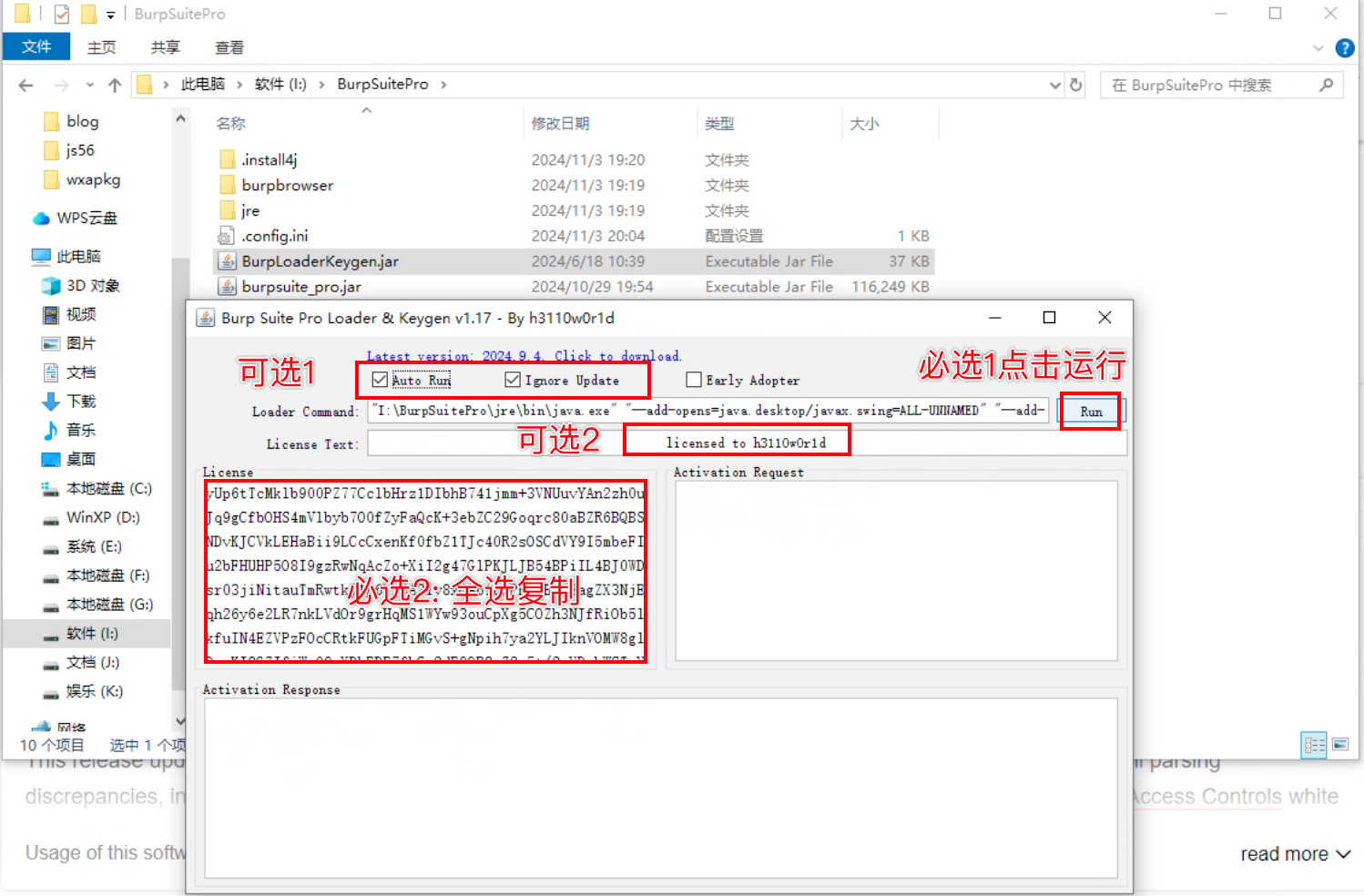This screenshot has height=896, width=1364.
Task: Click the Loader Command text field
Action: pos(707,411)
